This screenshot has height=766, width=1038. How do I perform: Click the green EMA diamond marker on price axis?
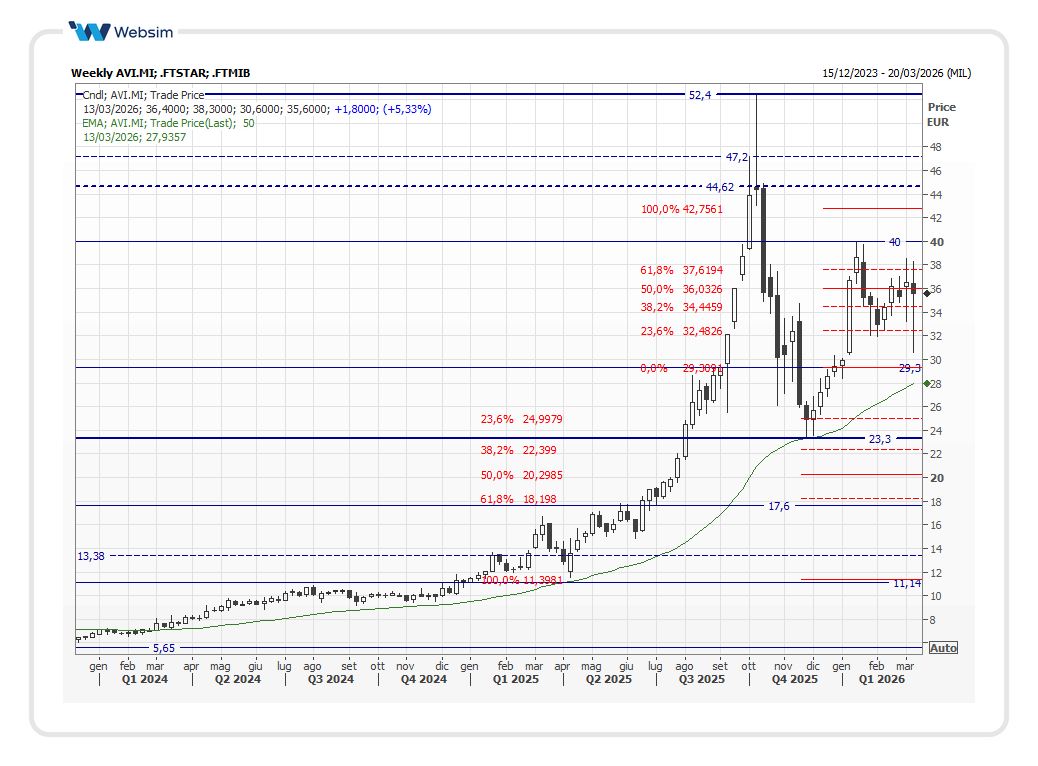coord(927,384)
